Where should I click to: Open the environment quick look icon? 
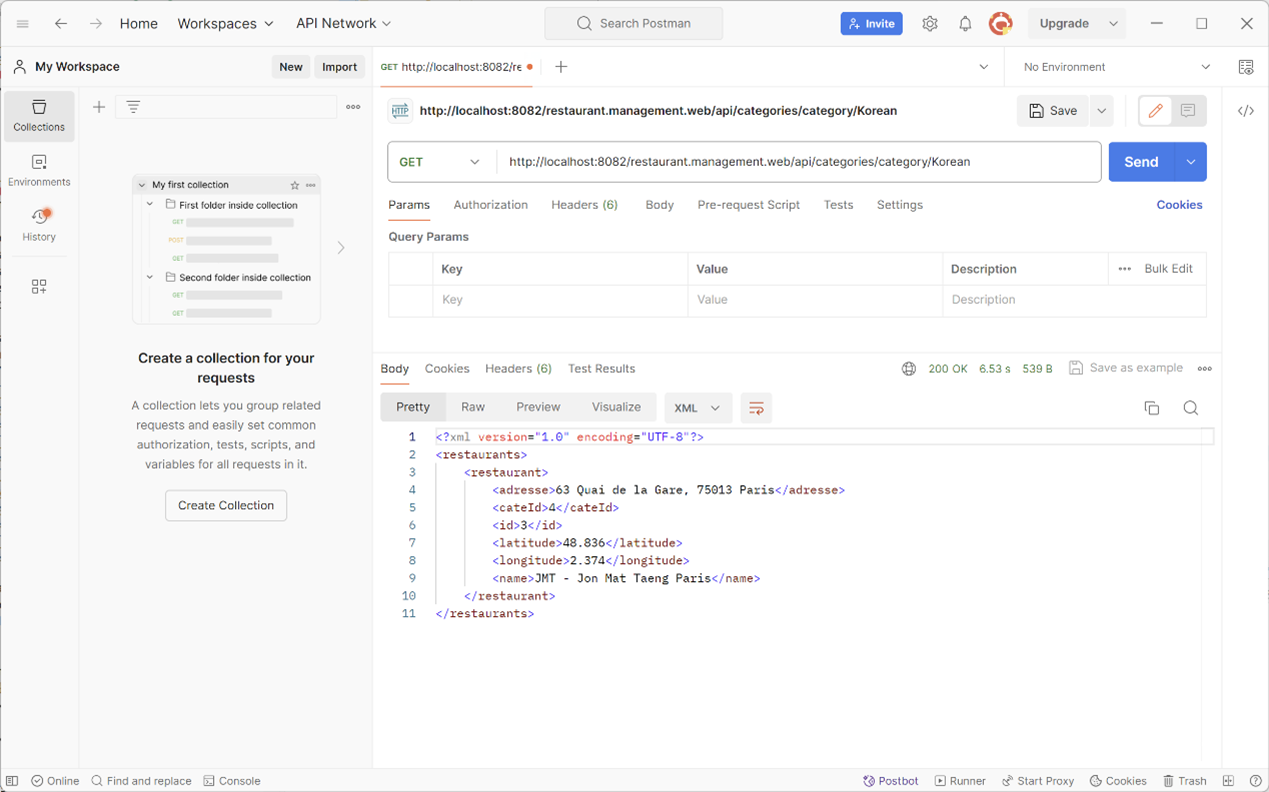coord(1246,67)
